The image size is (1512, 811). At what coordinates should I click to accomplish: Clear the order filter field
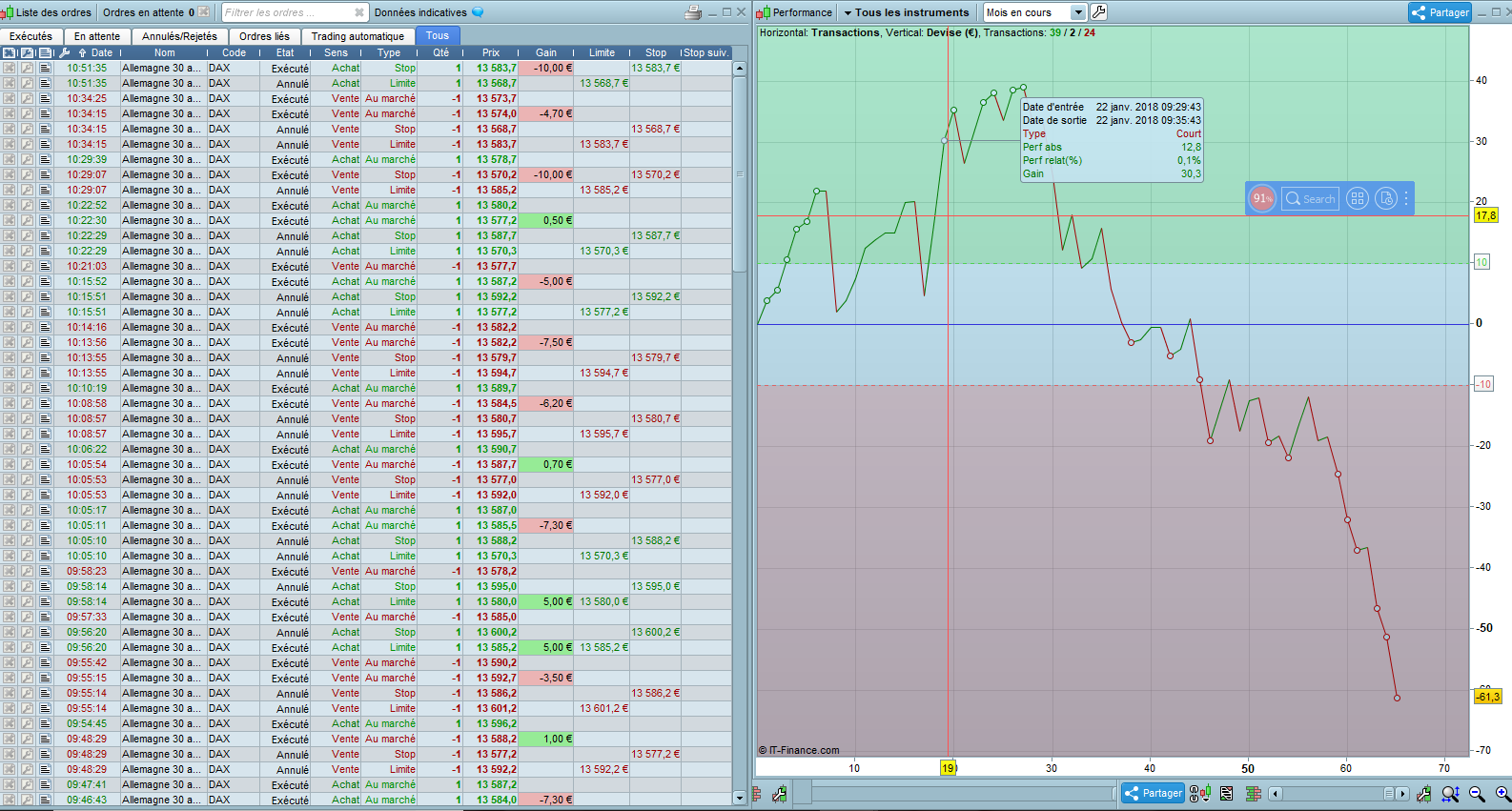359,12
